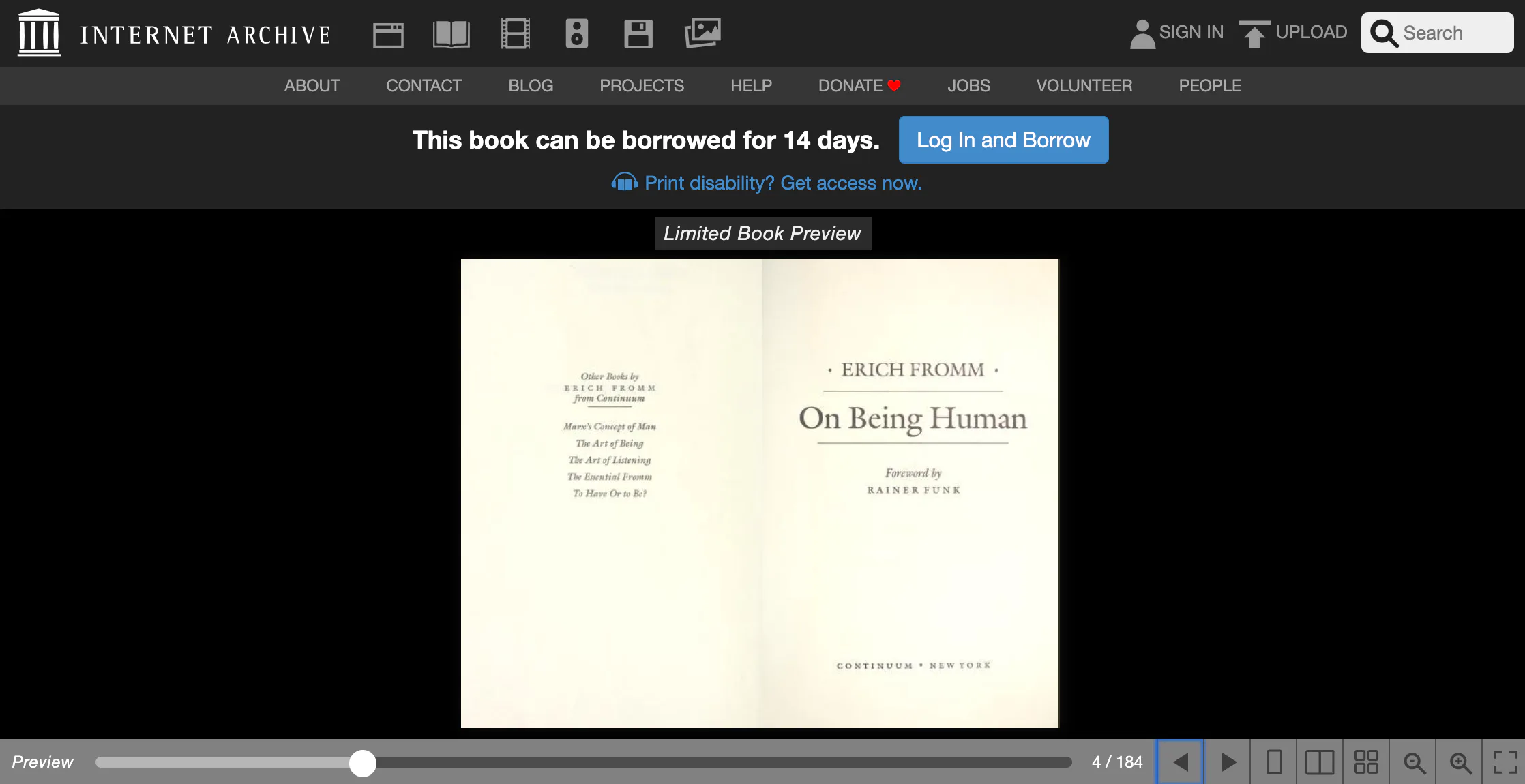Open the PROJECTS menu item

pos(641,86)
